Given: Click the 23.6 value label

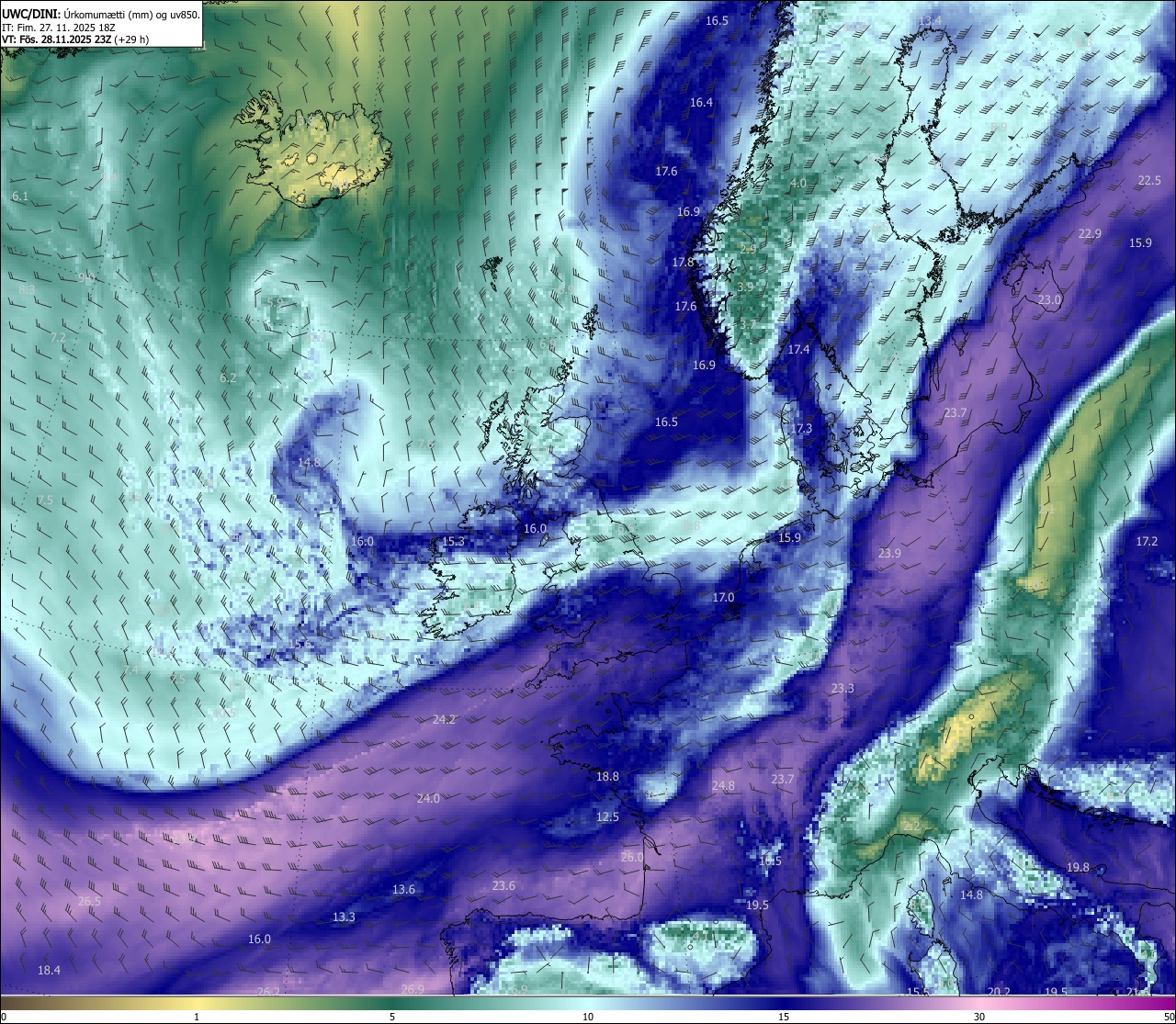Looking at the screenshot, I should click(x=503, y=886).
